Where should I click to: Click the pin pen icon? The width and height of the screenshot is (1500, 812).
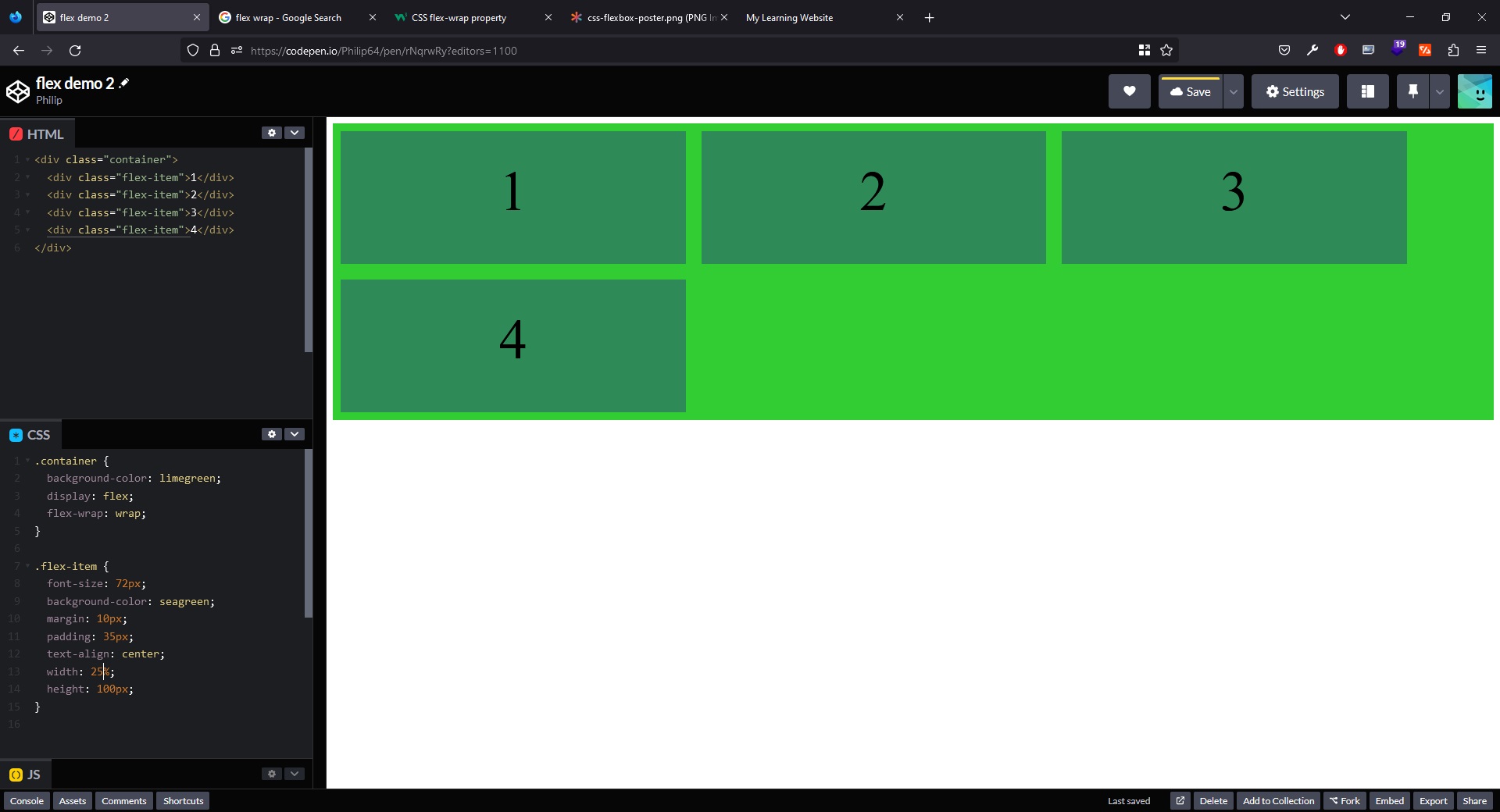pyautogui.click(x=1412, y=91)
